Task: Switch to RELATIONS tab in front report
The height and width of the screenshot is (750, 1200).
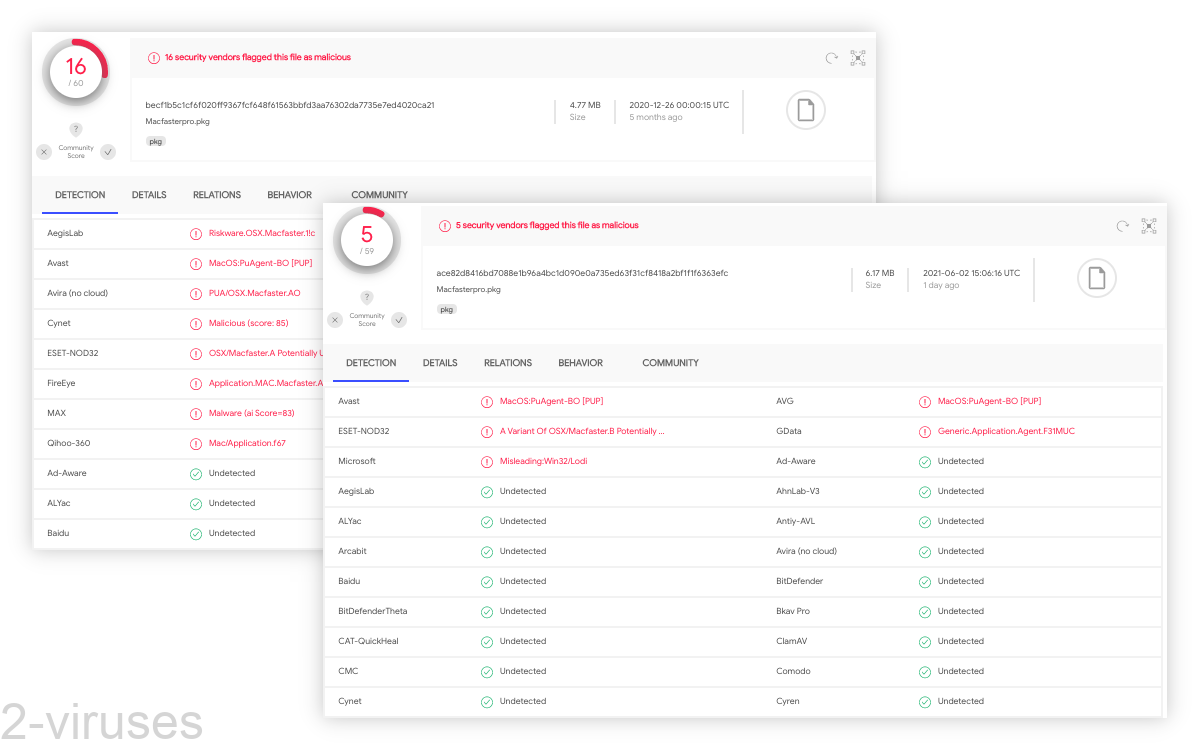Action: click(x=508, y=363)
